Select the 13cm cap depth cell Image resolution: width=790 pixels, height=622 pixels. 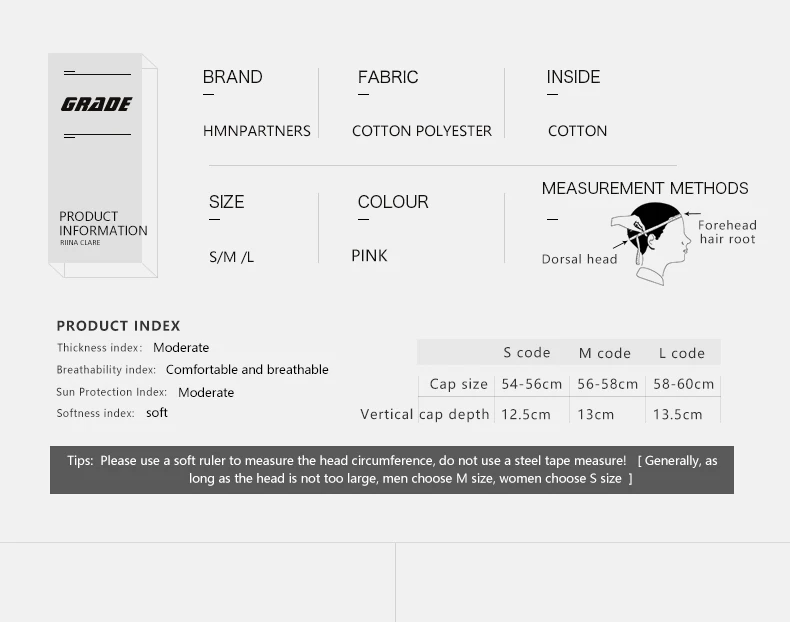[x=596, y=414]
